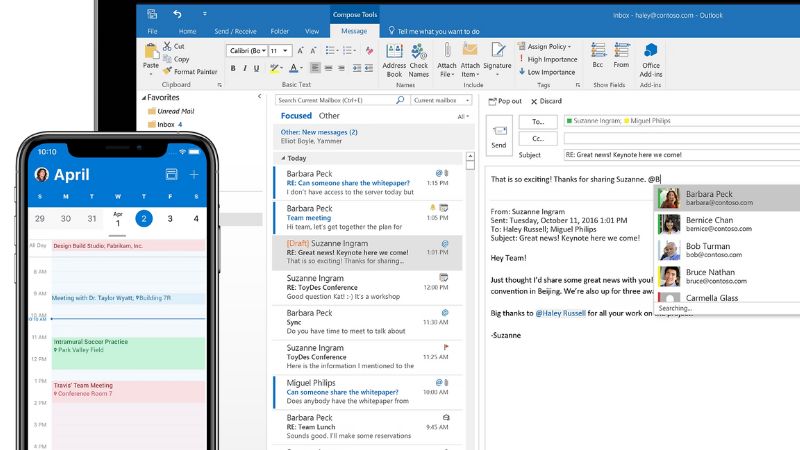Toggle Italic formatting
Viewport: 800px width, 450px height.
[245, 68]
